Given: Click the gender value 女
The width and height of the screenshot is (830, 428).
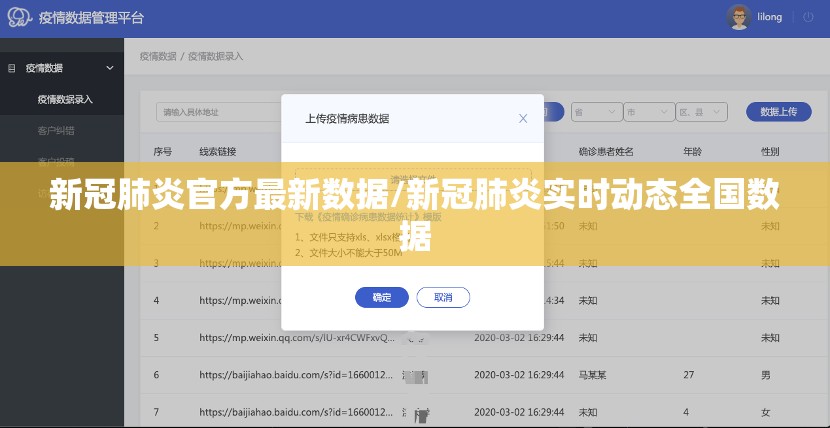Looking at the screenshot, I should pyautogui.click(x=766, y=412).
